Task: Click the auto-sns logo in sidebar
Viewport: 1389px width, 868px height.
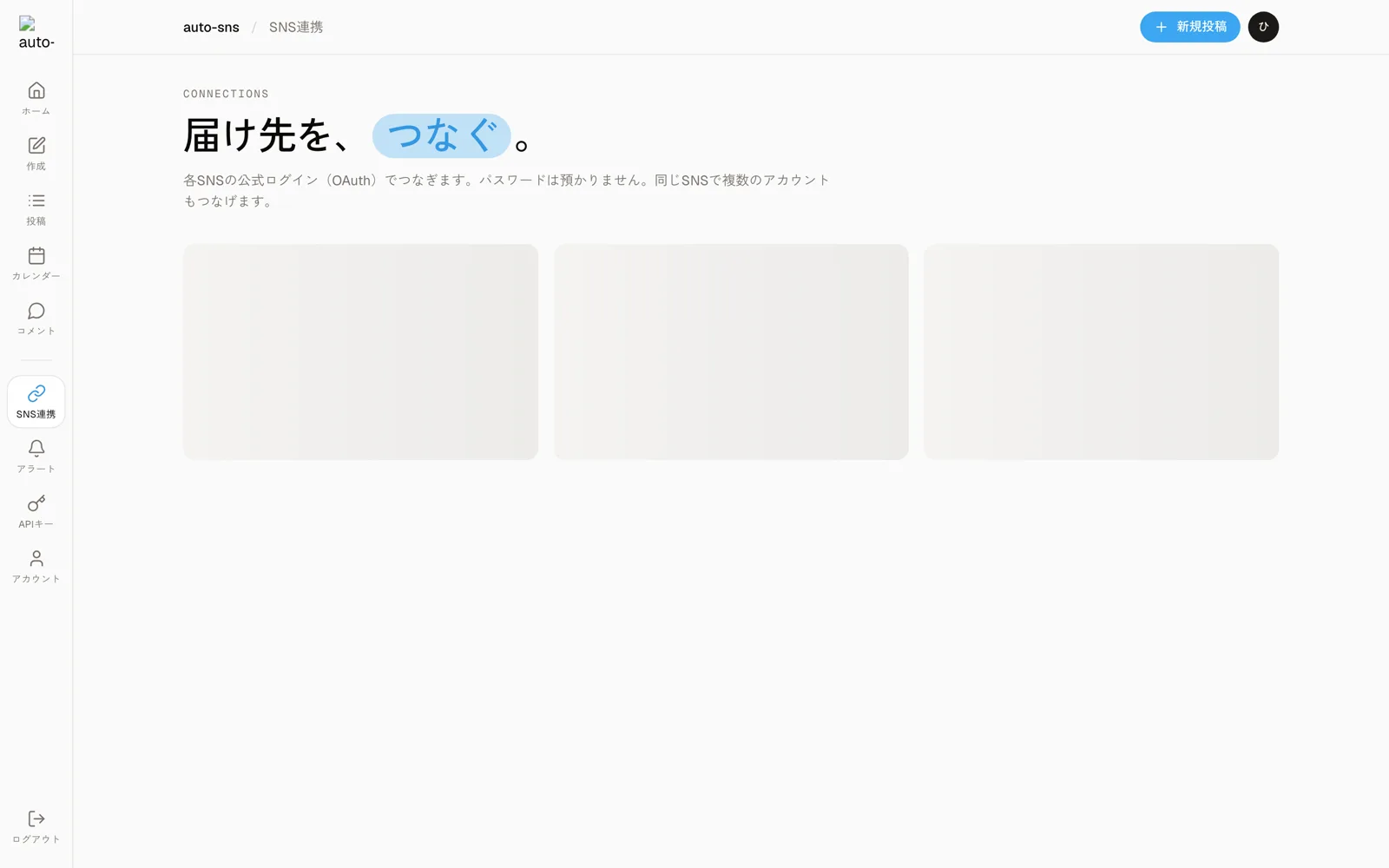Action: pyautogui.click(x=36, y=33)
